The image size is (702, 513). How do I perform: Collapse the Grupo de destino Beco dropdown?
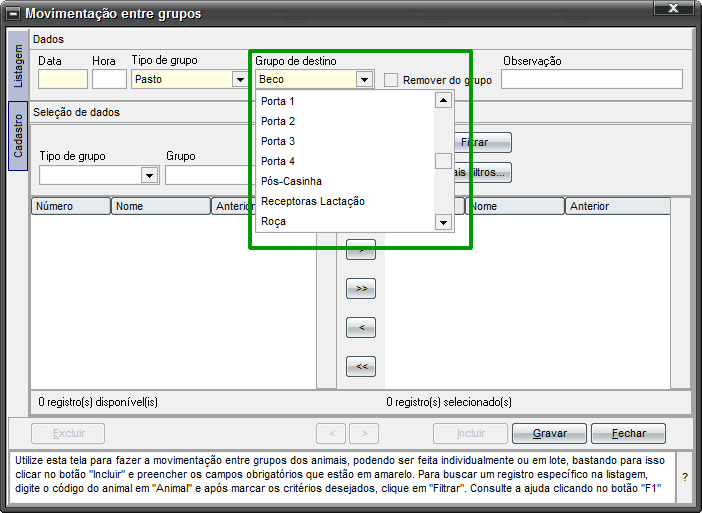(x=364, y=80)
